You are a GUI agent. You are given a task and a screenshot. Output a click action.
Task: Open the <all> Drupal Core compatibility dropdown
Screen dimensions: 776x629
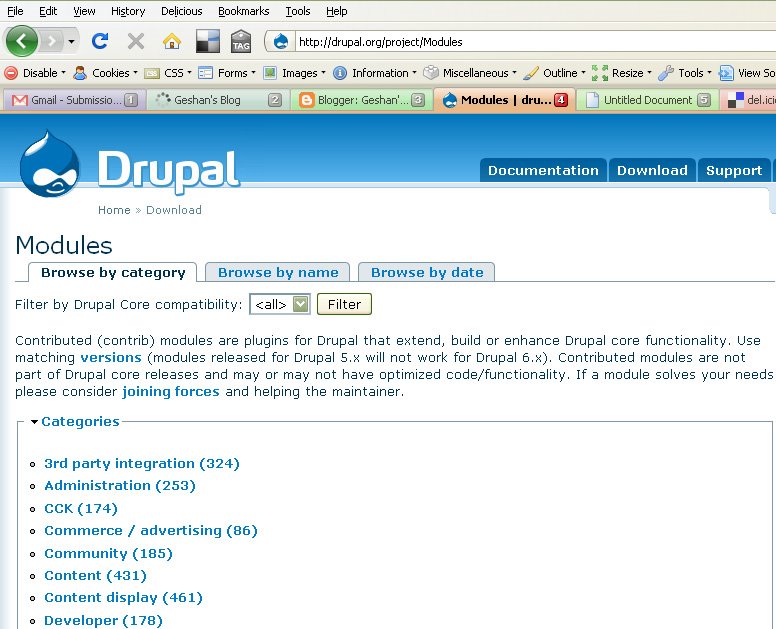coord(280,304)
